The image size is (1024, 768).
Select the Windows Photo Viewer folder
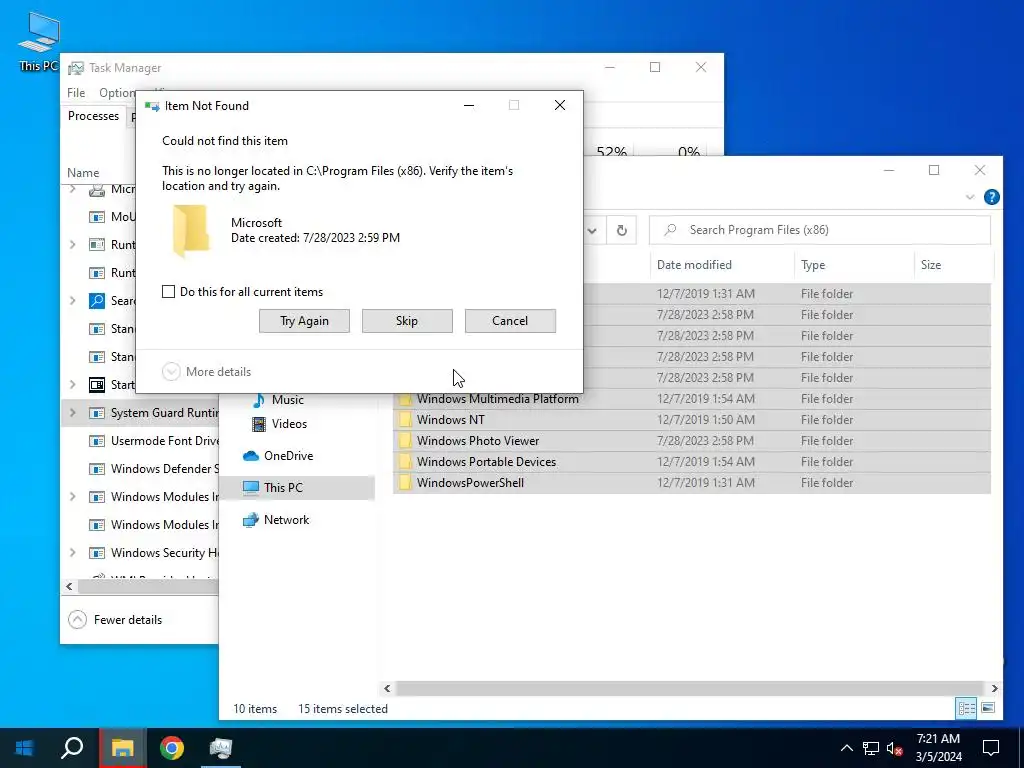pos(692,441)
